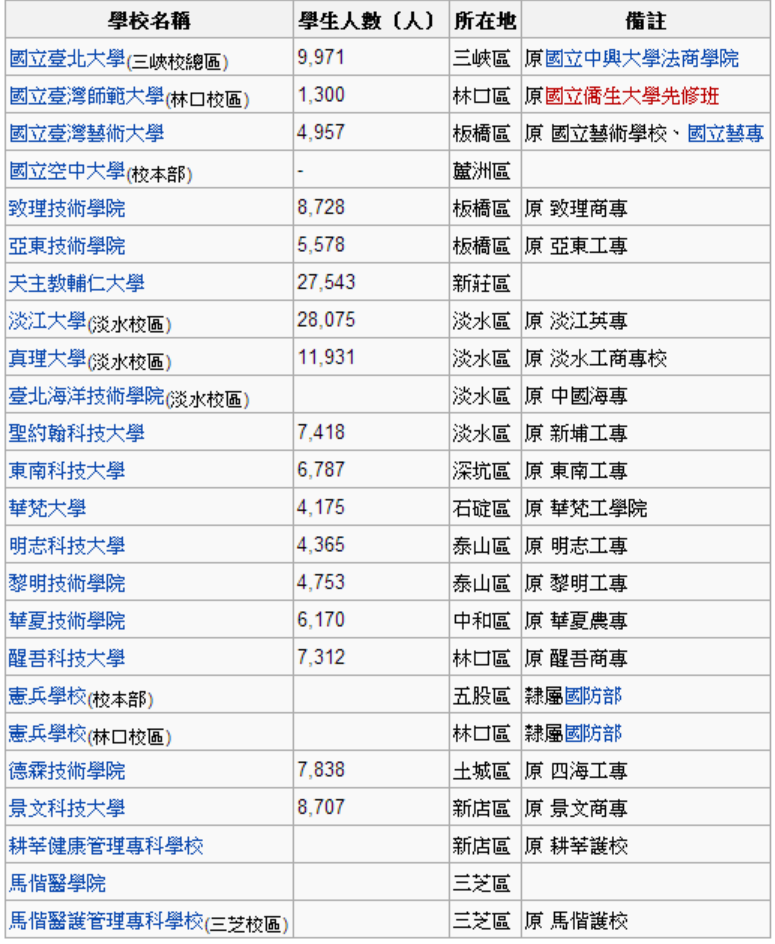Select the student count 28,075

pyautogui.click(x=326, y=320)
